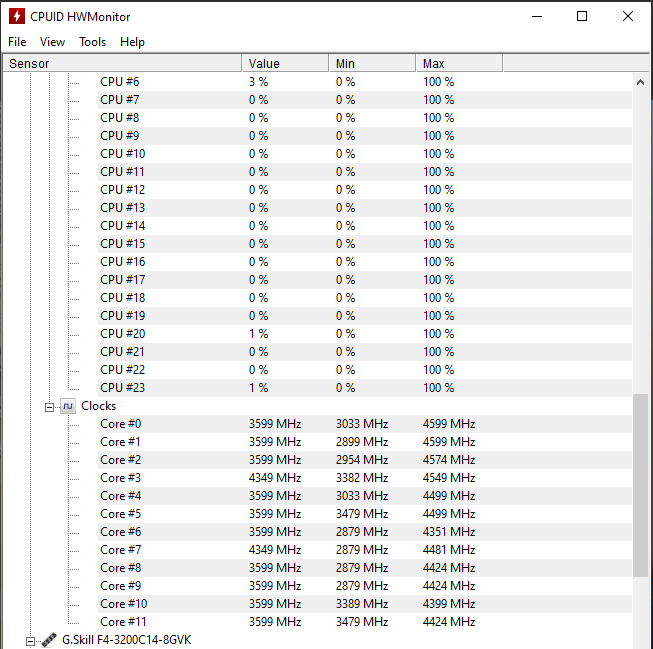Click the 4351 MHz max value

[449, 532]
